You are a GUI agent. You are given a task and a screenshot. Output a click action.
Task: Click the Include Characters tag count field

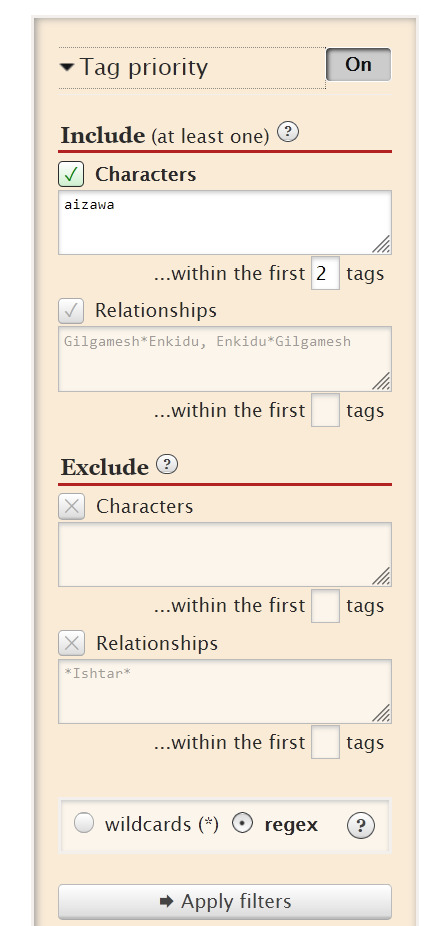click(x=325, y=273)
